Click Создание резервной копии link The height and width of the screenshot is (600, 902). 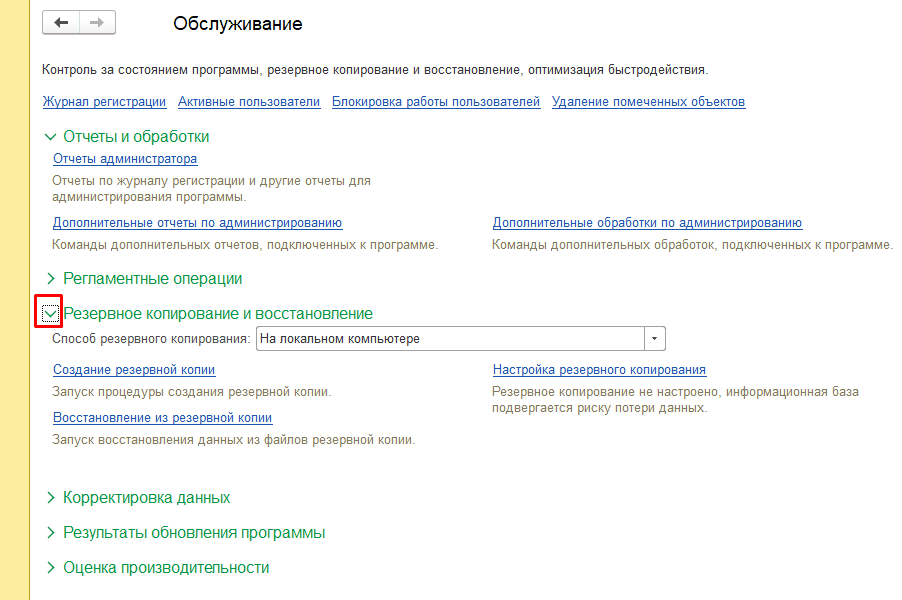pyautogui.click(x=134, y=370)
